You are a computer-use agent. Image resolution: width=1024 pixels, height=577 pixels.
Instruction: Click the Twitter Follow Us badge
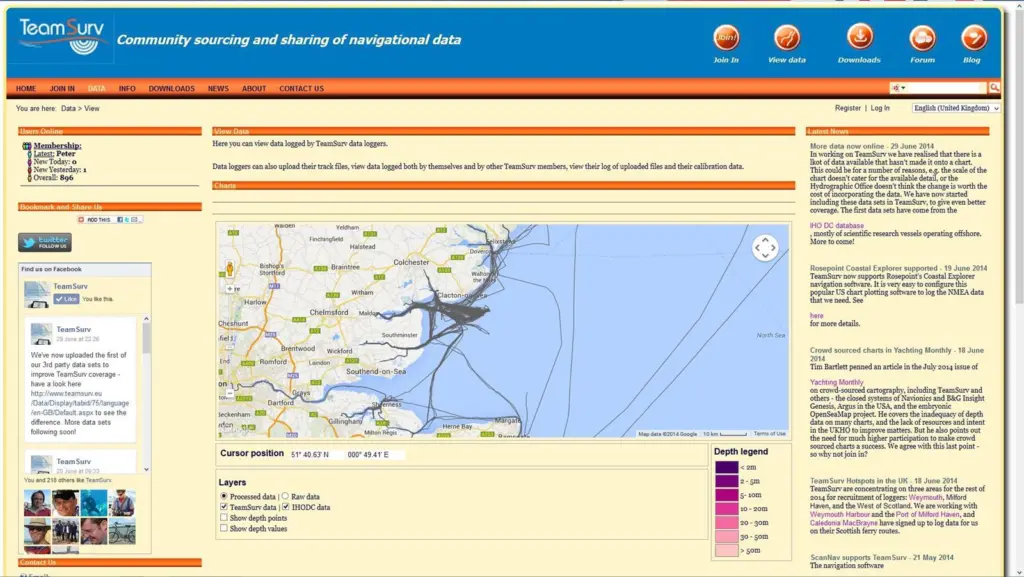[44, 242]
